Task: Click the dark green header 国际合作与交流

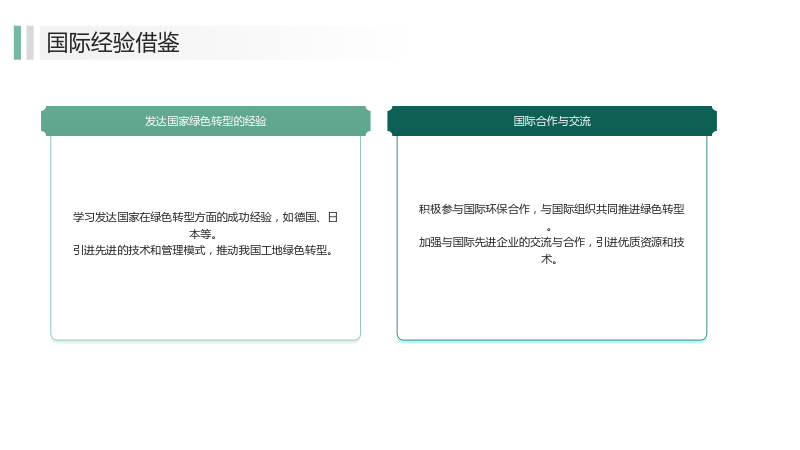Action: 552,121
